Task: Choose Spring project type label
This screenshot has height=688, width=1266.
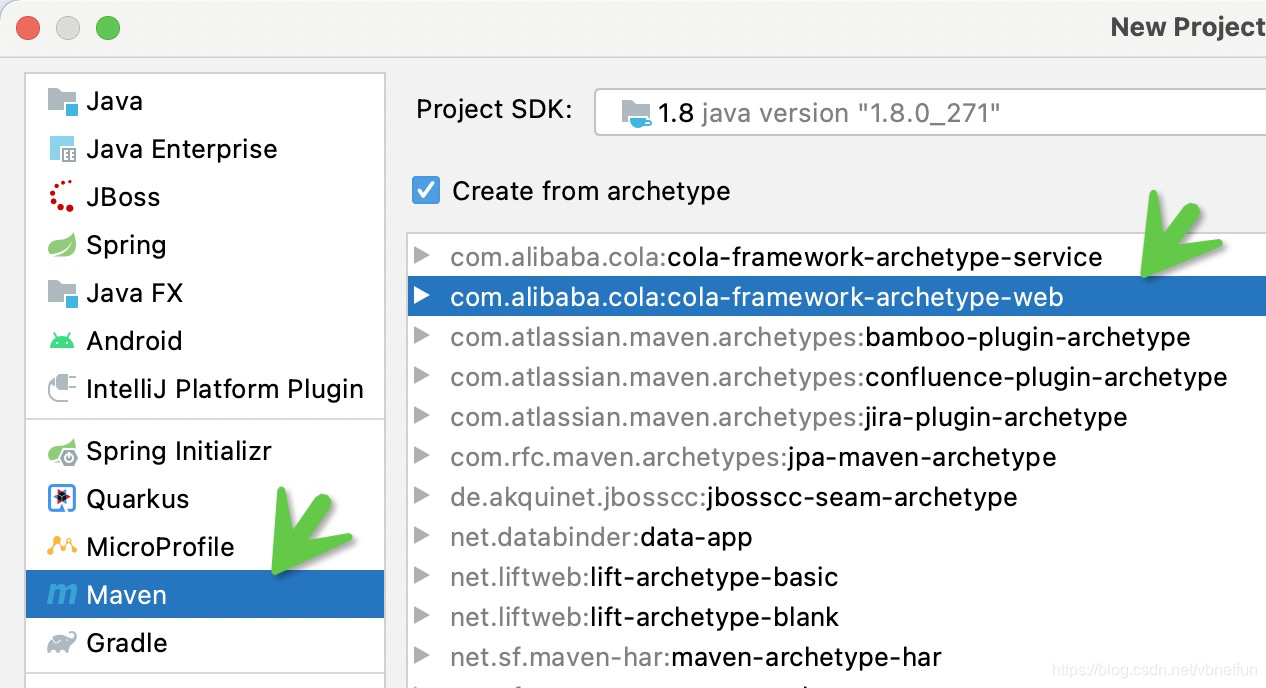Action: pos(127,246)
